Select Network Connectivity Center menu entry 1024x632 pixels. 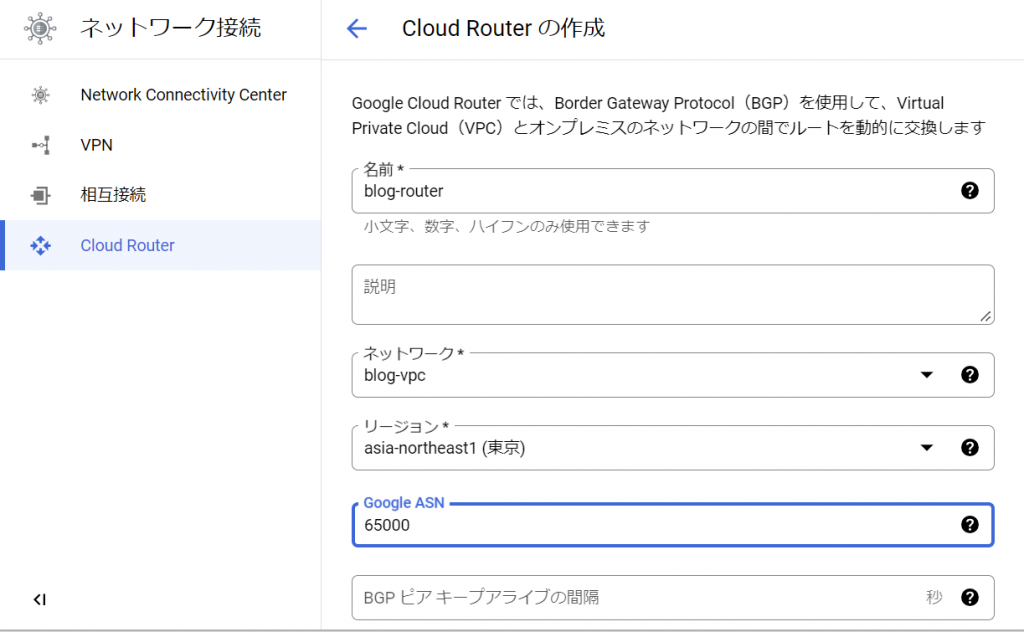click(183, 95)
